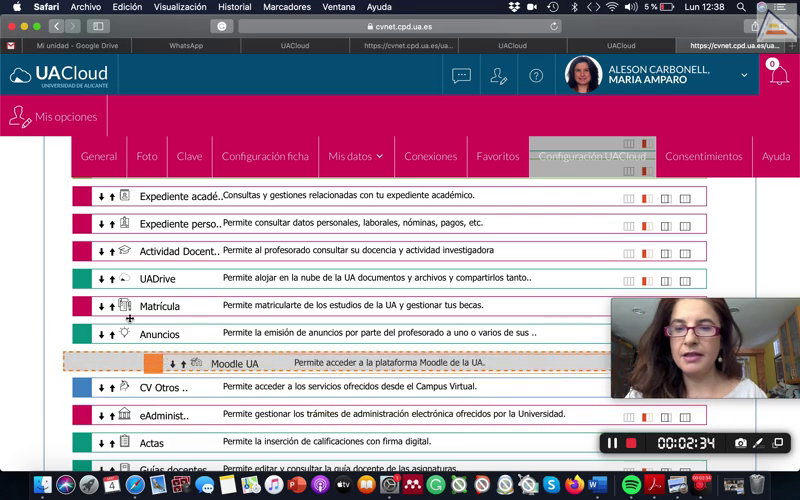
Task: Move UADrive row up with arrow
Action: pyautogui.click(x=112, y=279)
